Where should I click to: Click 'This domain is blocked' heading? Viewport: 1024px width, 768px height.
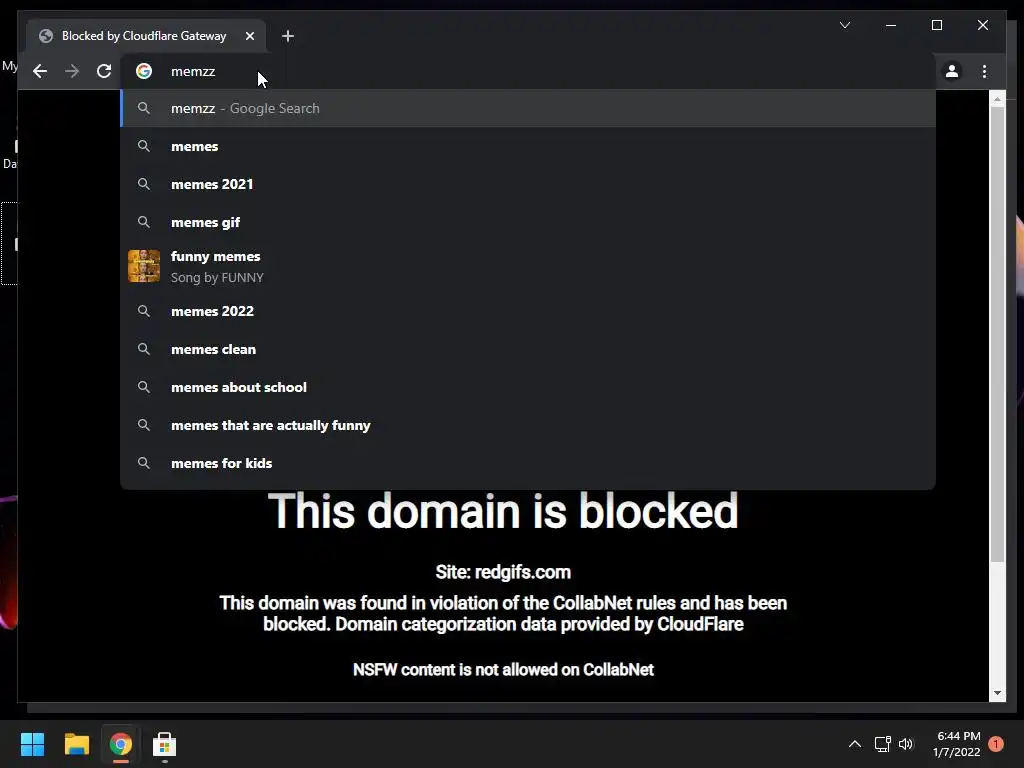coord(503,511)
